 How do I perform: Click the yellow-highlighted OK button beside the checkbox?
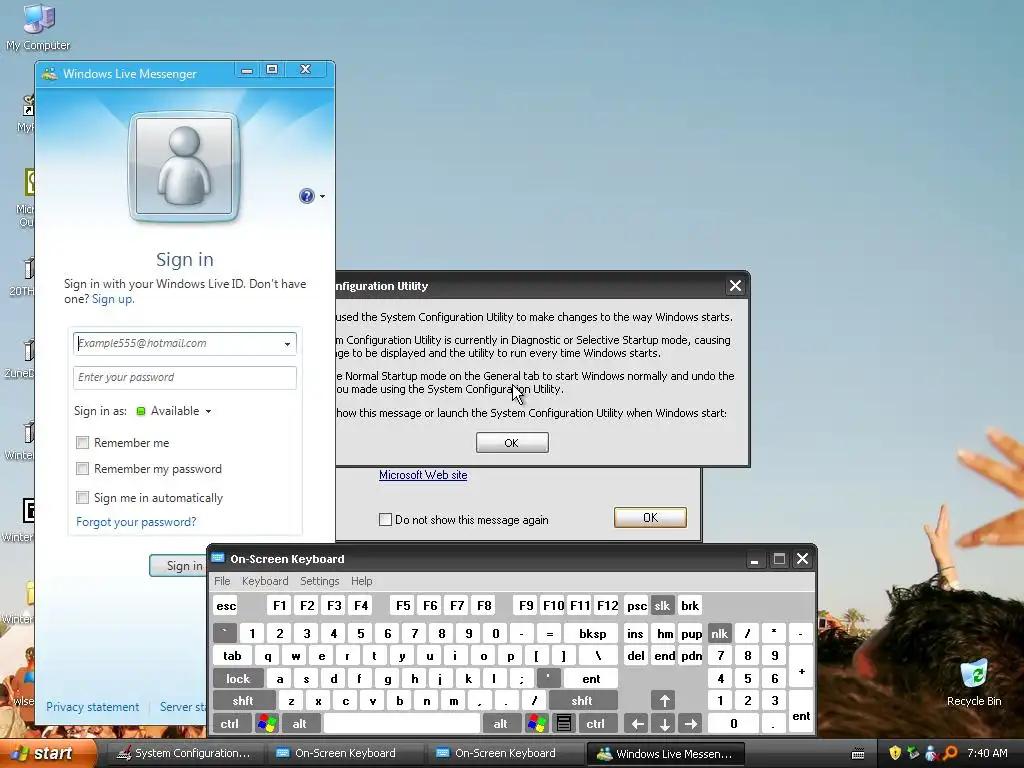click(650, 518)
